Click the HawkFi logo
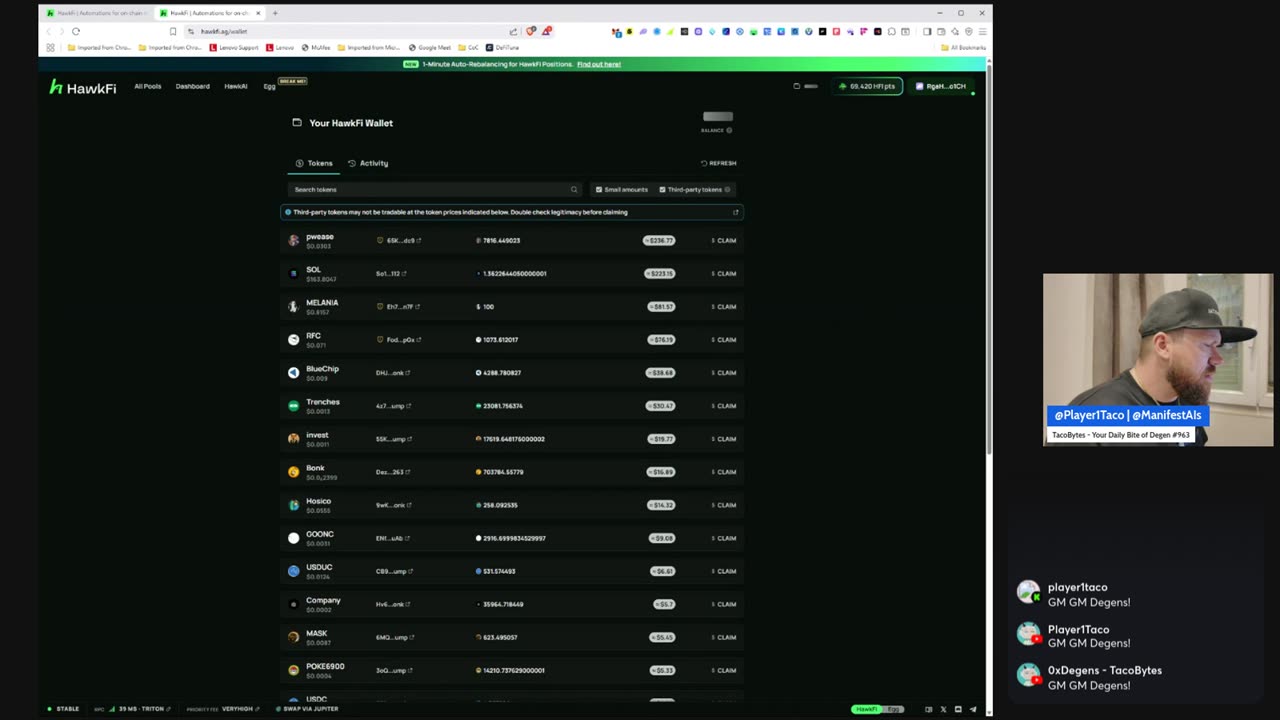1280x720 pixels. pos(83,87)
